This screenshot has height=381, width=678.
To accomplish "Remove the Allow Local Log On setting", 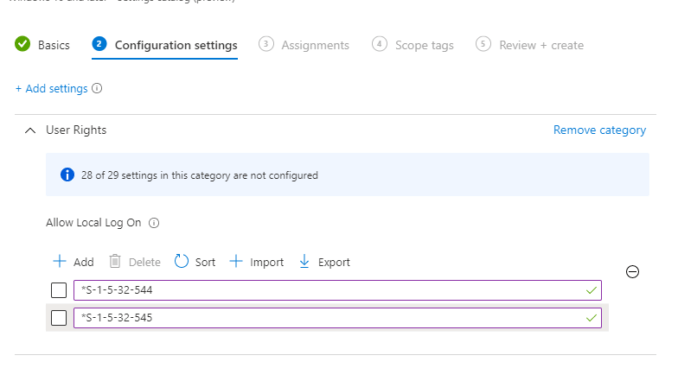I will pos(632,272).
